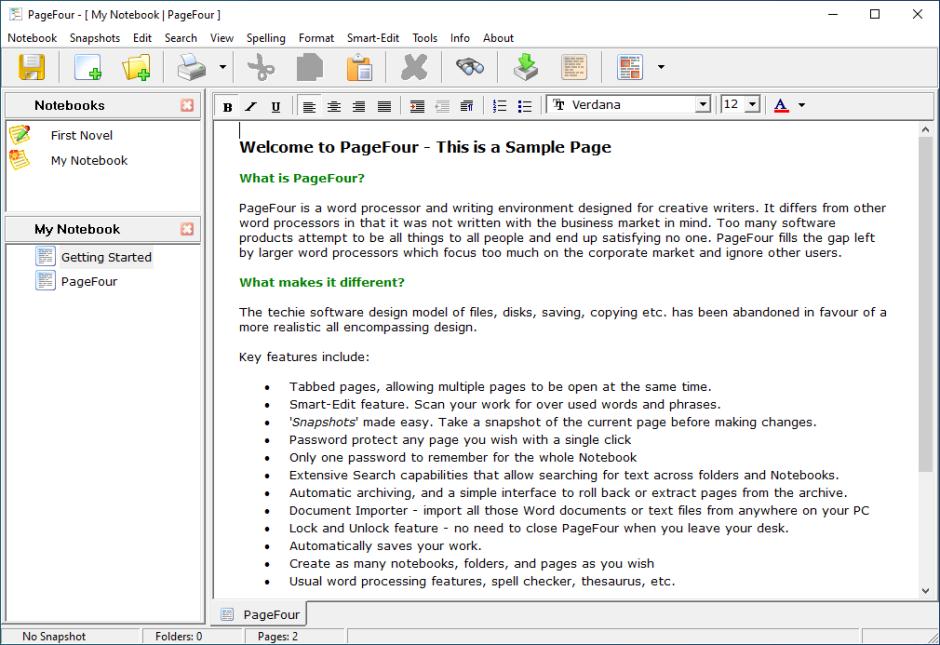Click the layout view icon
940x645 pixels.
pos(629,67)
